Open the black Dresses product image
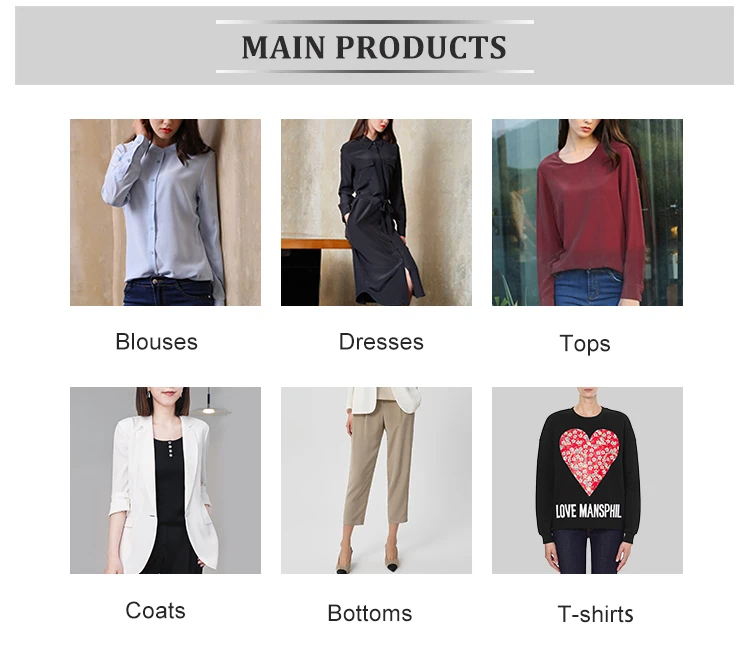 [x=376, y=212]
